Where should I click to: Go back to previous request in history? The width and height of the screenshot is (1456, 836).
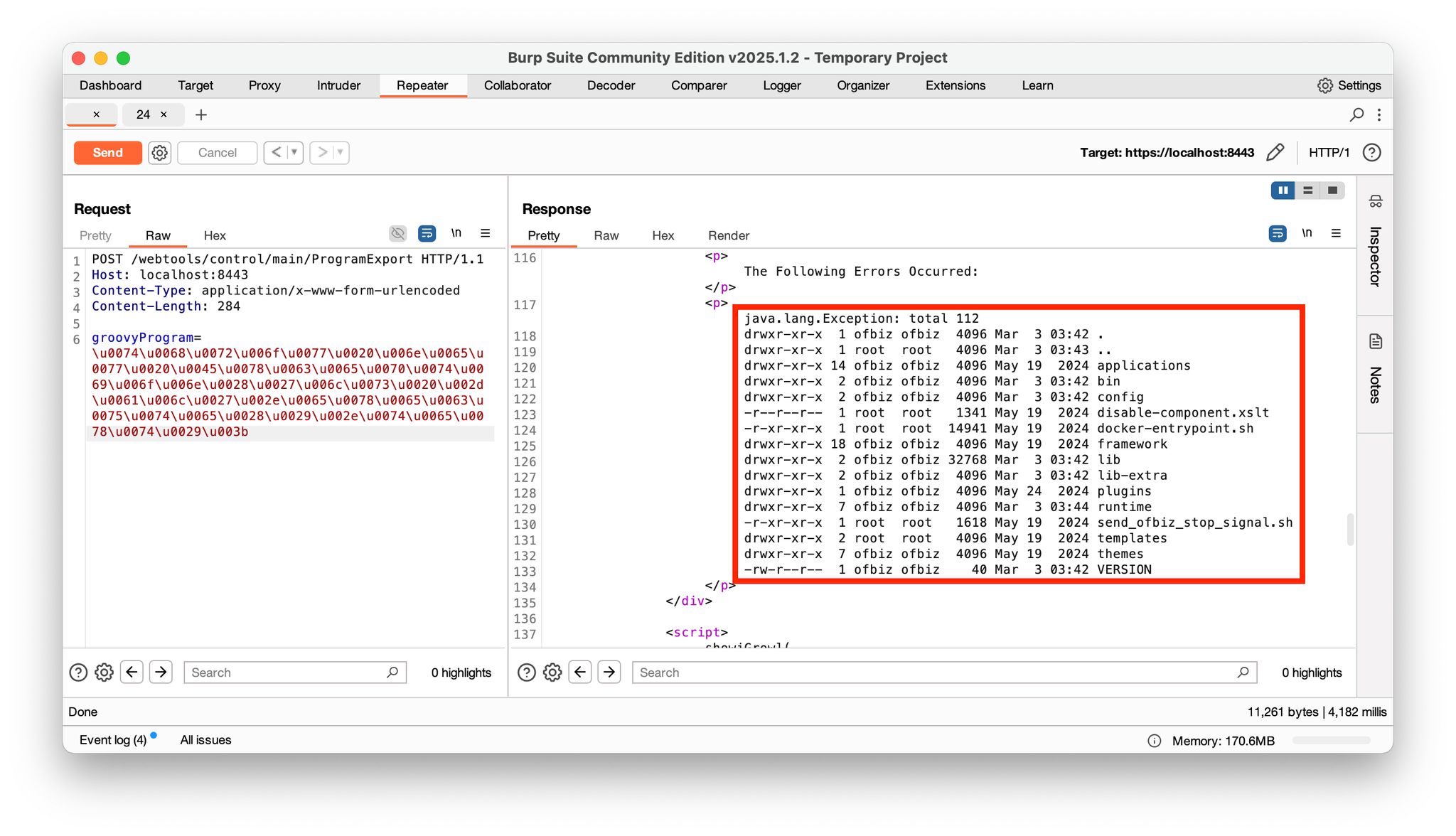click(276, 152)
